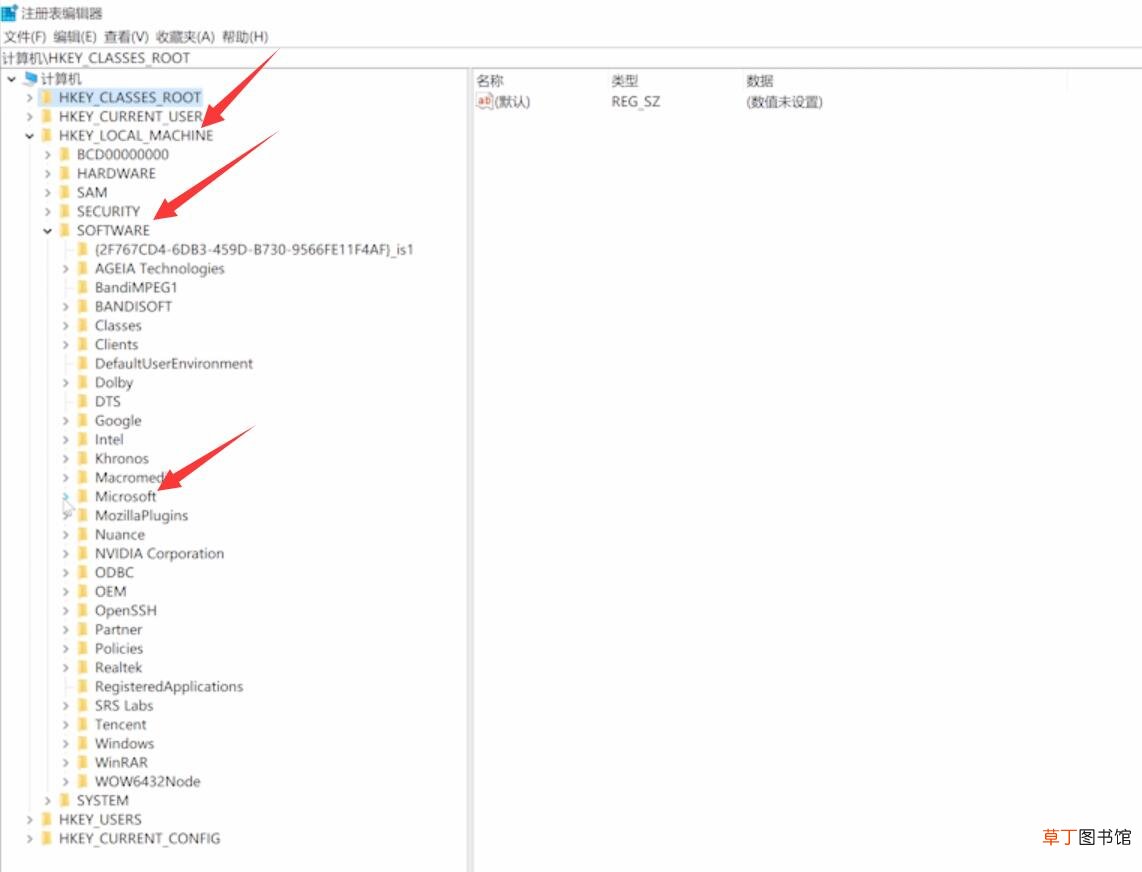Open the 编辑(E) menu
Viewport: 1142px width, 872px height.
pos(74,36)
